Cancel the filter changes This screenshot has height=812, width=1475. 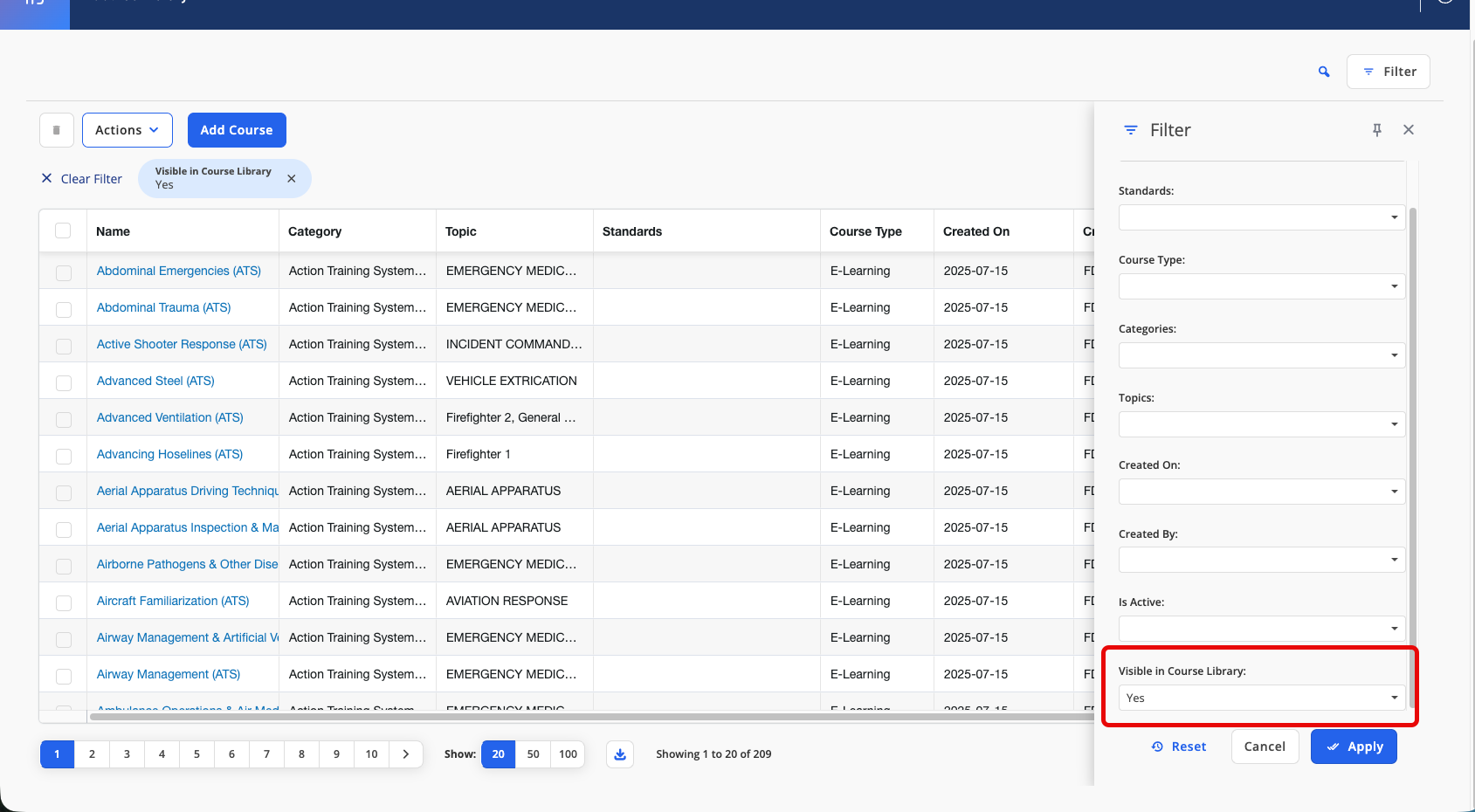coord(1265,747)
